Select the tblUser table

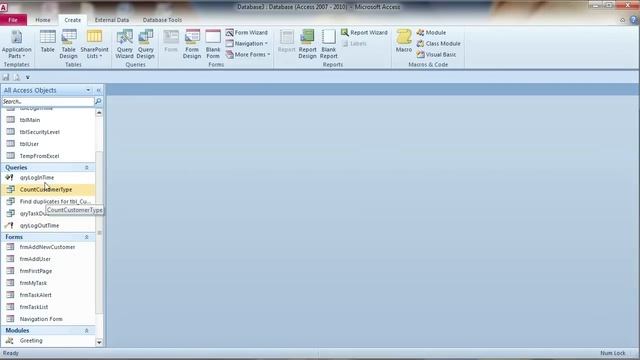(x=48, y=144)
